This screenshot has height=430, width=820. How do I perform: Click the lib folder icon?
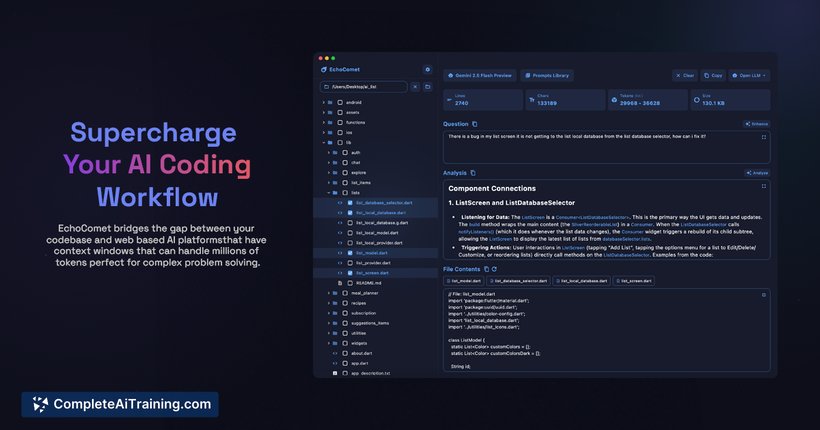330,143
